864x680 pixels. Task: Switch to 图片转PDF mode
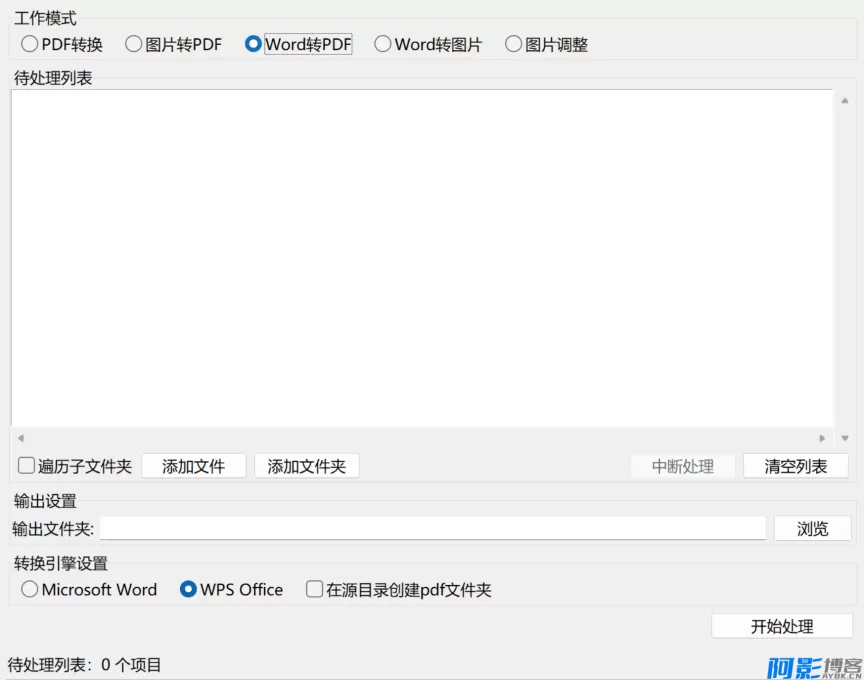click(133, 44)
